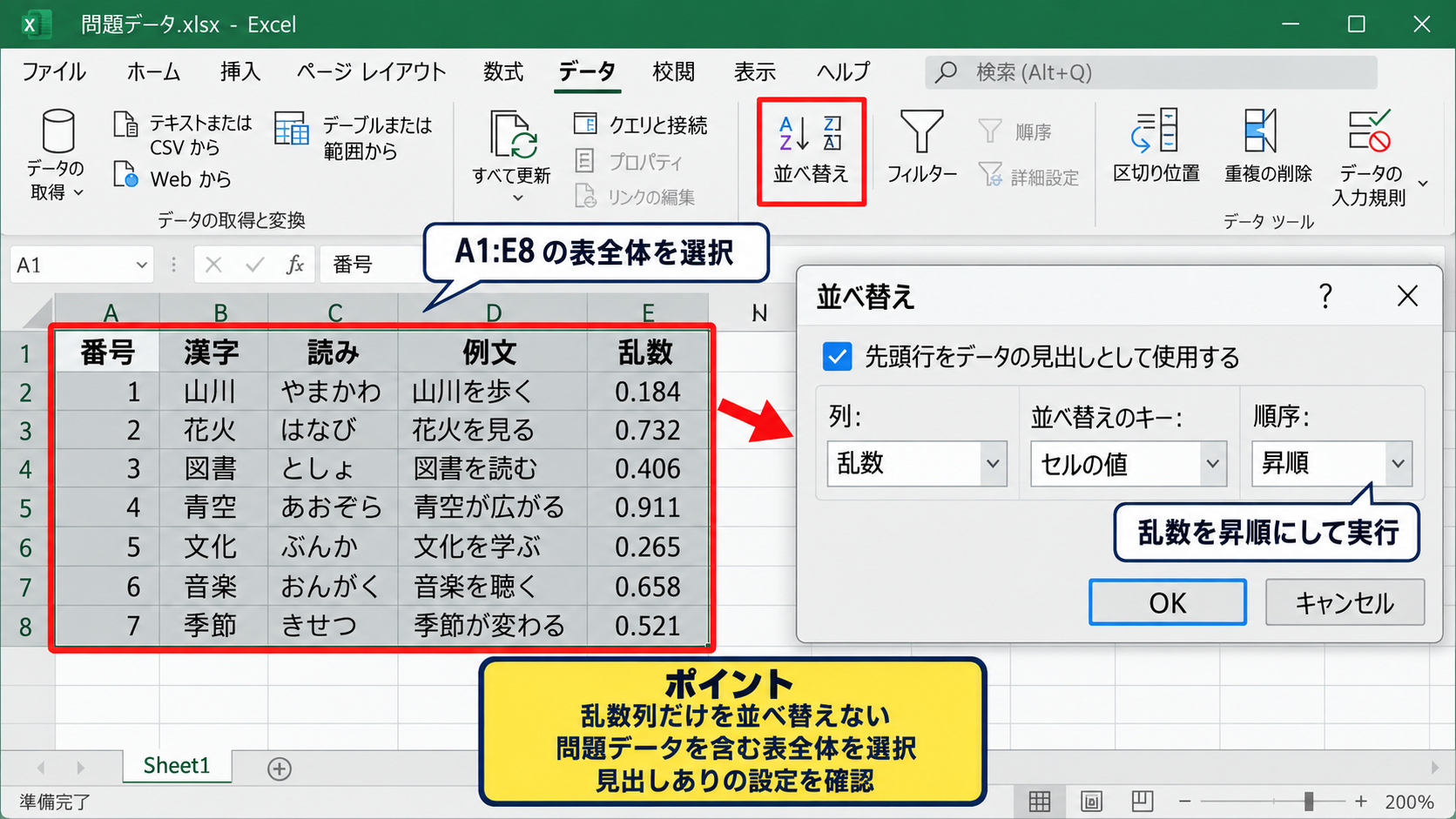Image resolution: width=1456 pixels, height=819 pixels.
Task: Select row header 5
Action: [26, 507]
